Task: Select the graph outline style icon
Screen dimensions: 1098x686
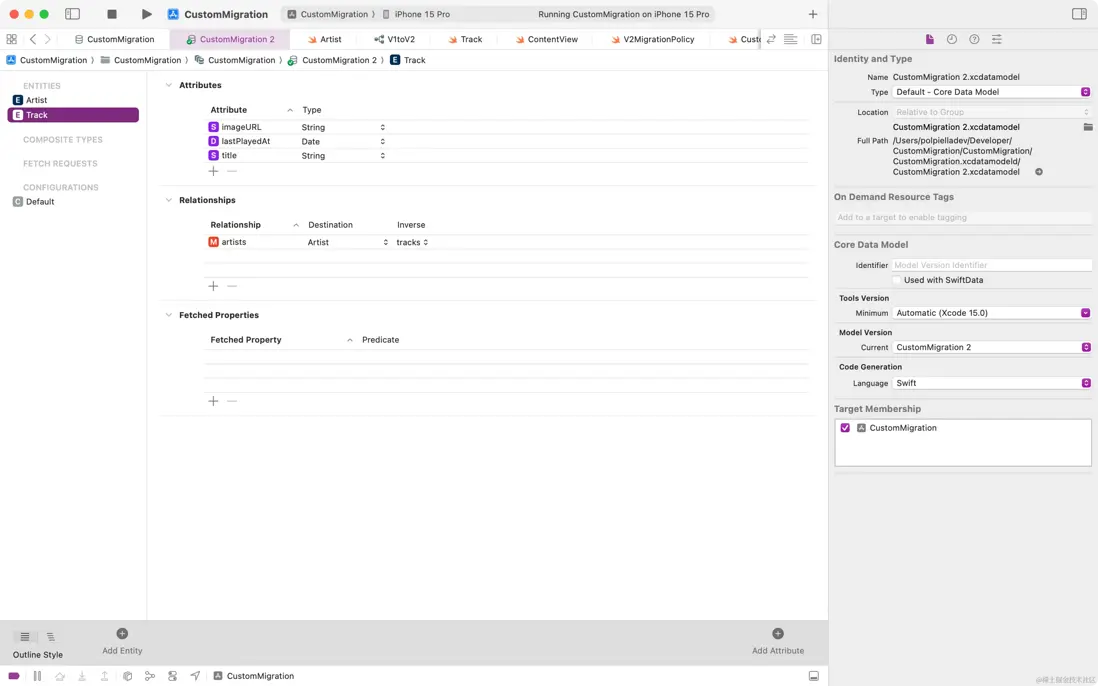Action: [50, 637]
